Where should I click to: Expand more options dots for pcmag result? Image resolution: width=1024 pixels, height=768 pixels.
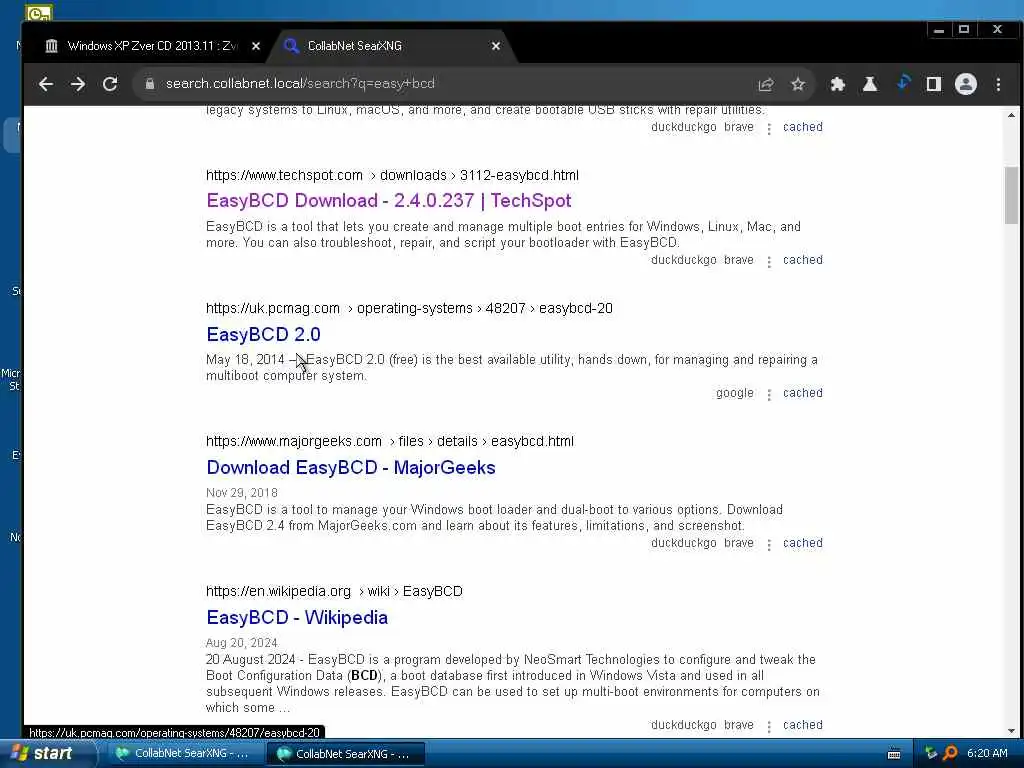[769, 394]
